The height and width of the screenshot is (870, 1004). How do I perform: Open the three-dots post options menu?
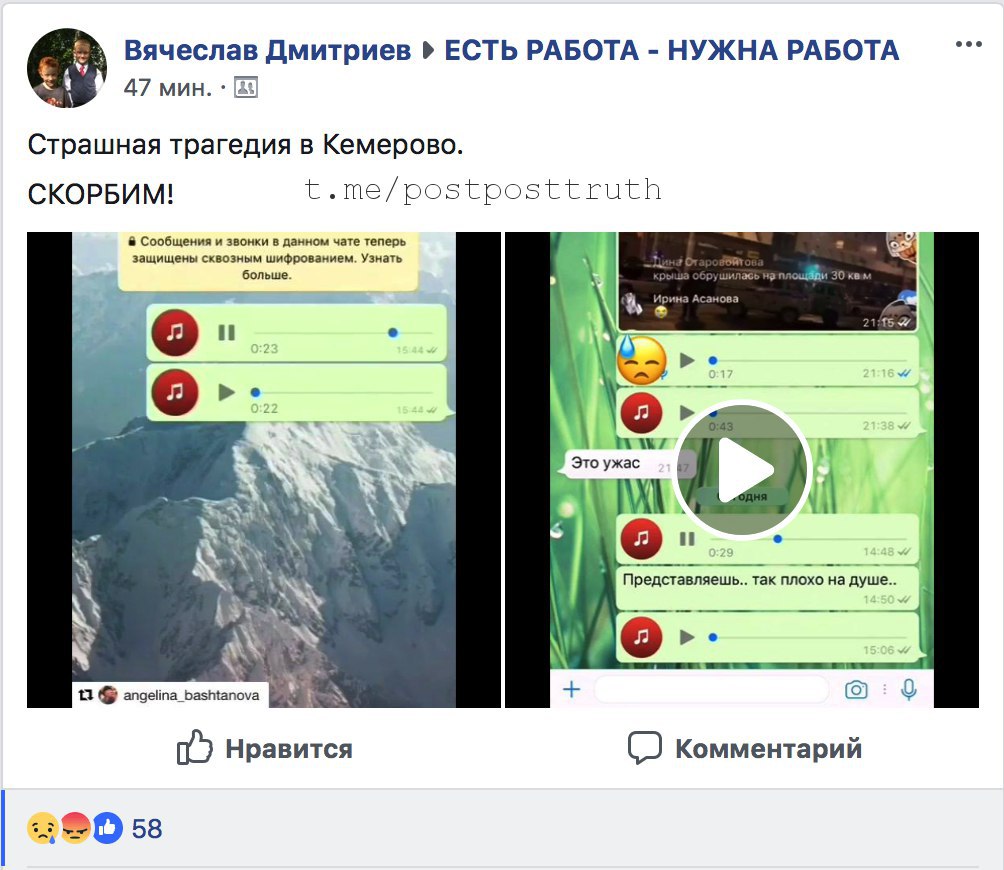tap(968, 44)
